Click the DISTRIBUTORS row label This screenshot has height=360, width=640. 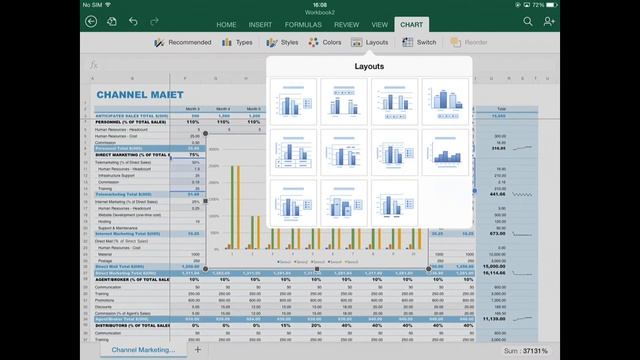point(132,326)
